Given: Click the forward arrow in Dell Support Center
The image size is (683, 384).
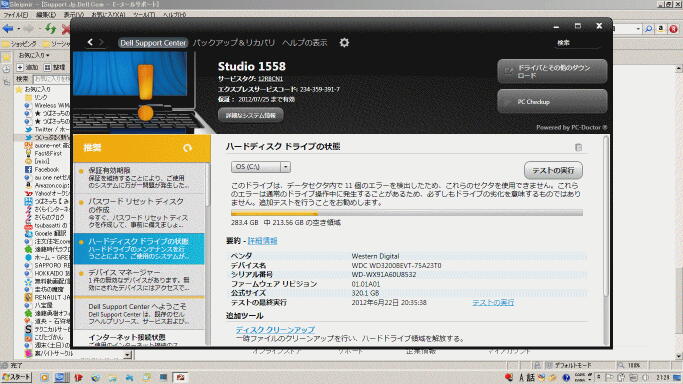Looking at the screenshot, I should coord(101,42).
